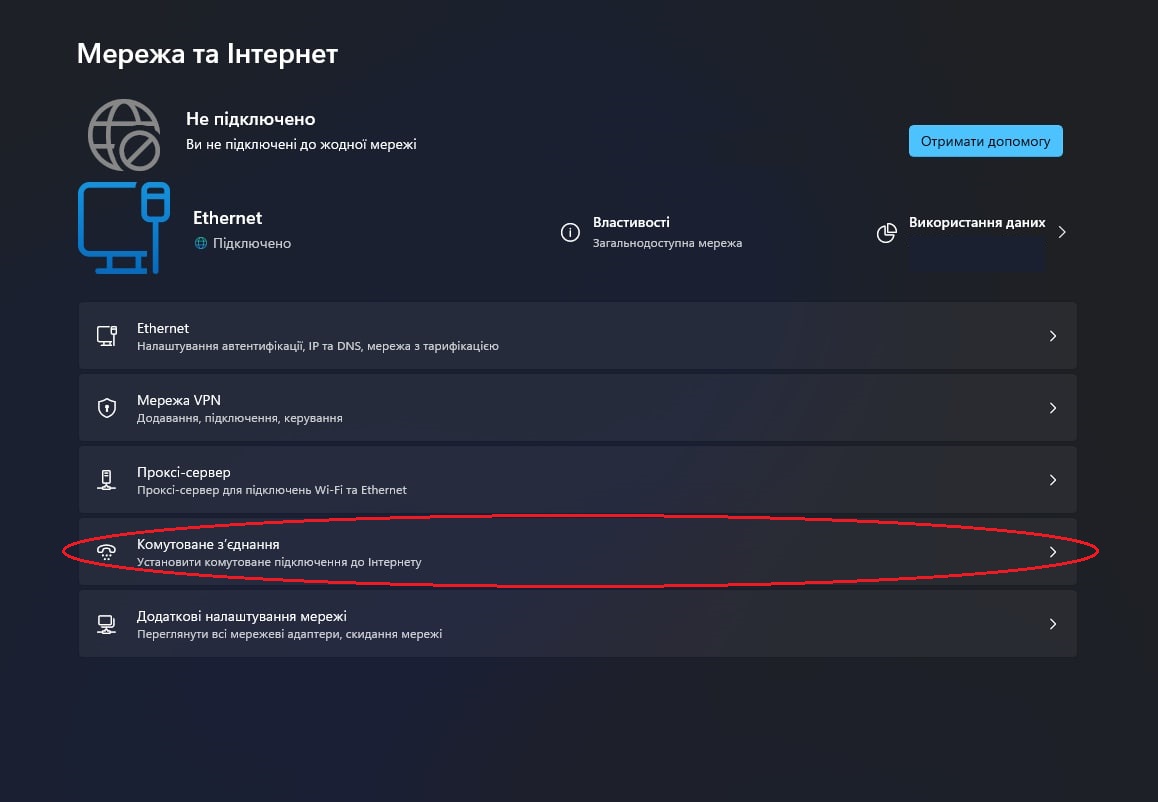Image resolution: width=1158 pixels, height=802 pixels.
Task: Expand the Ethernet settings row chevron
Action: point(1052,336)
